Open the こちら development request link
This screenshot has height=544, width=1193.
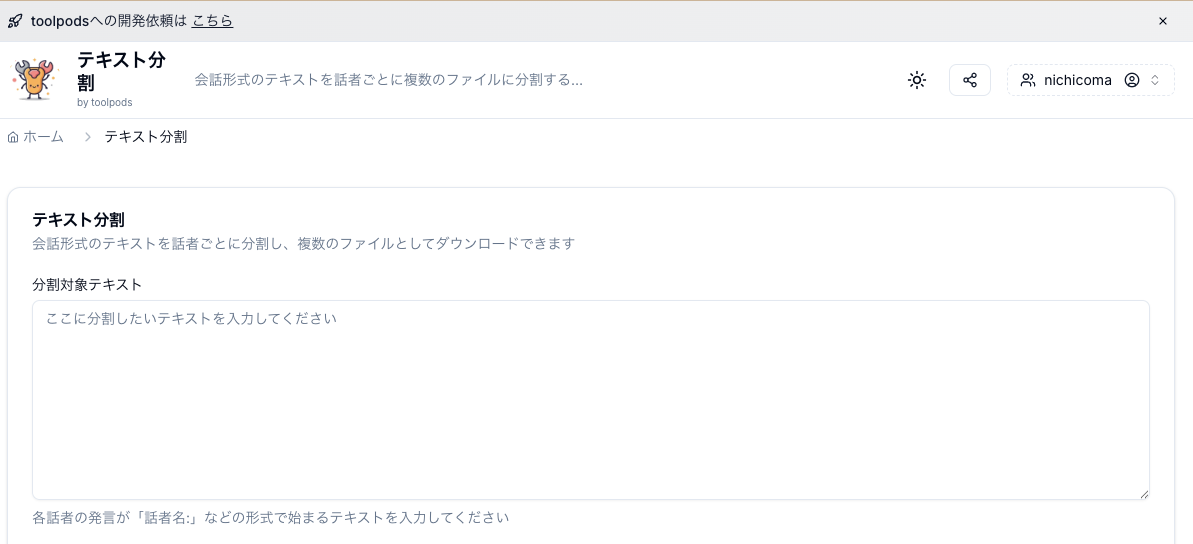coord(212,21)
